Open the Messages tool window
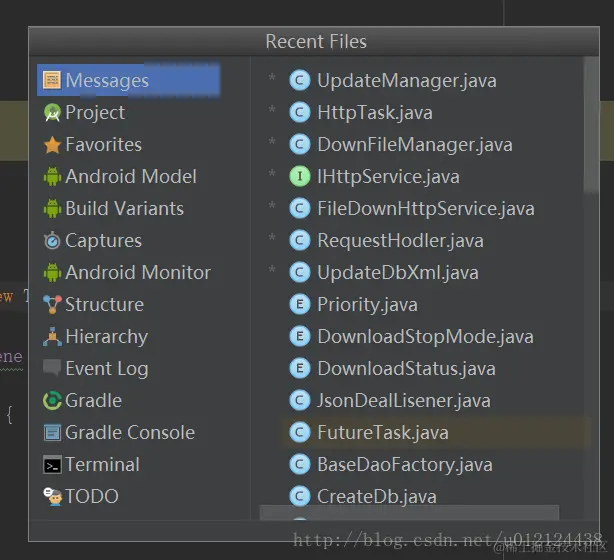This screenshot has width=614, height=560. [x=128, y=80]
